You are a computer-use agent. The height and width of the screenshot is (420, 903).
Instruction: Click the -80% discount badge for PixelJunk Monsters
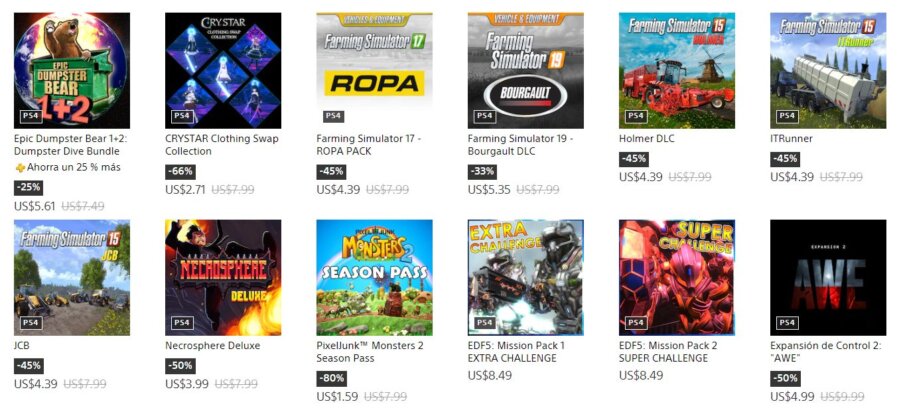pos(331,379)
